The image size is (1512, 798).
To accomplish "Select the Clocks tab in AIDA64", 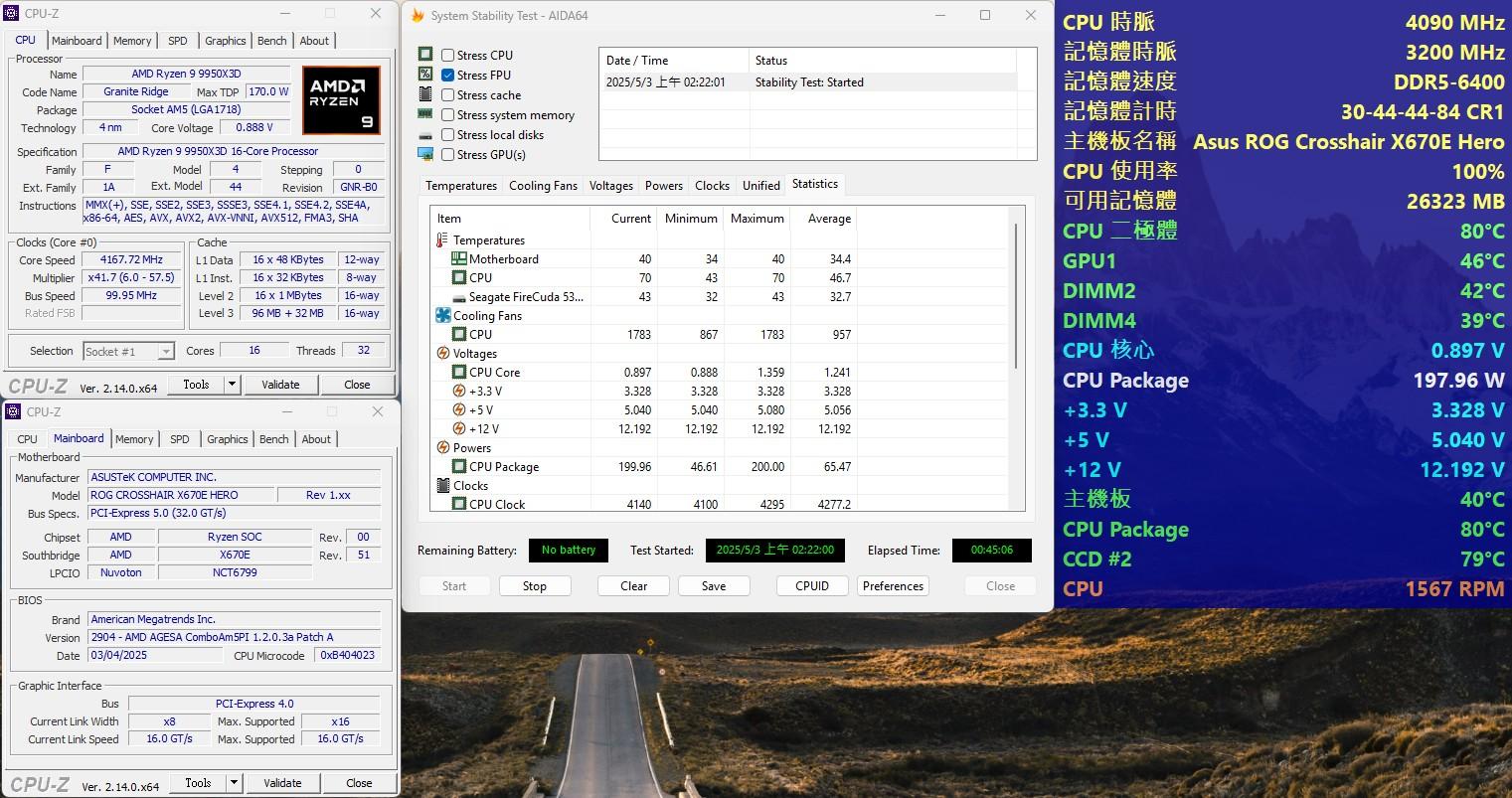I will [713, 186].
